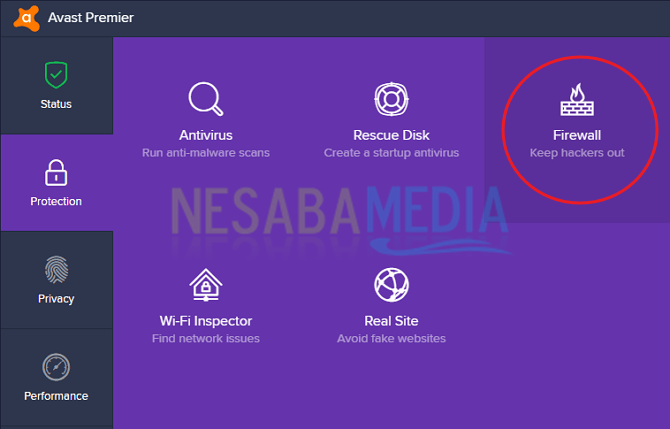Viewport: 670px width, 429px height.
Task: Switch to the Protection tab label
Action: [56, 201]
